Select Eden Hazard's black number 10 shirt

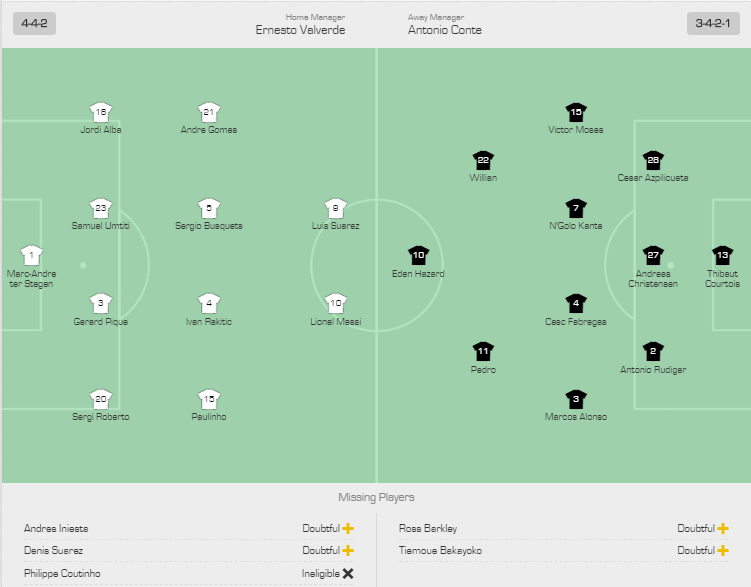[x=418, y=255]
